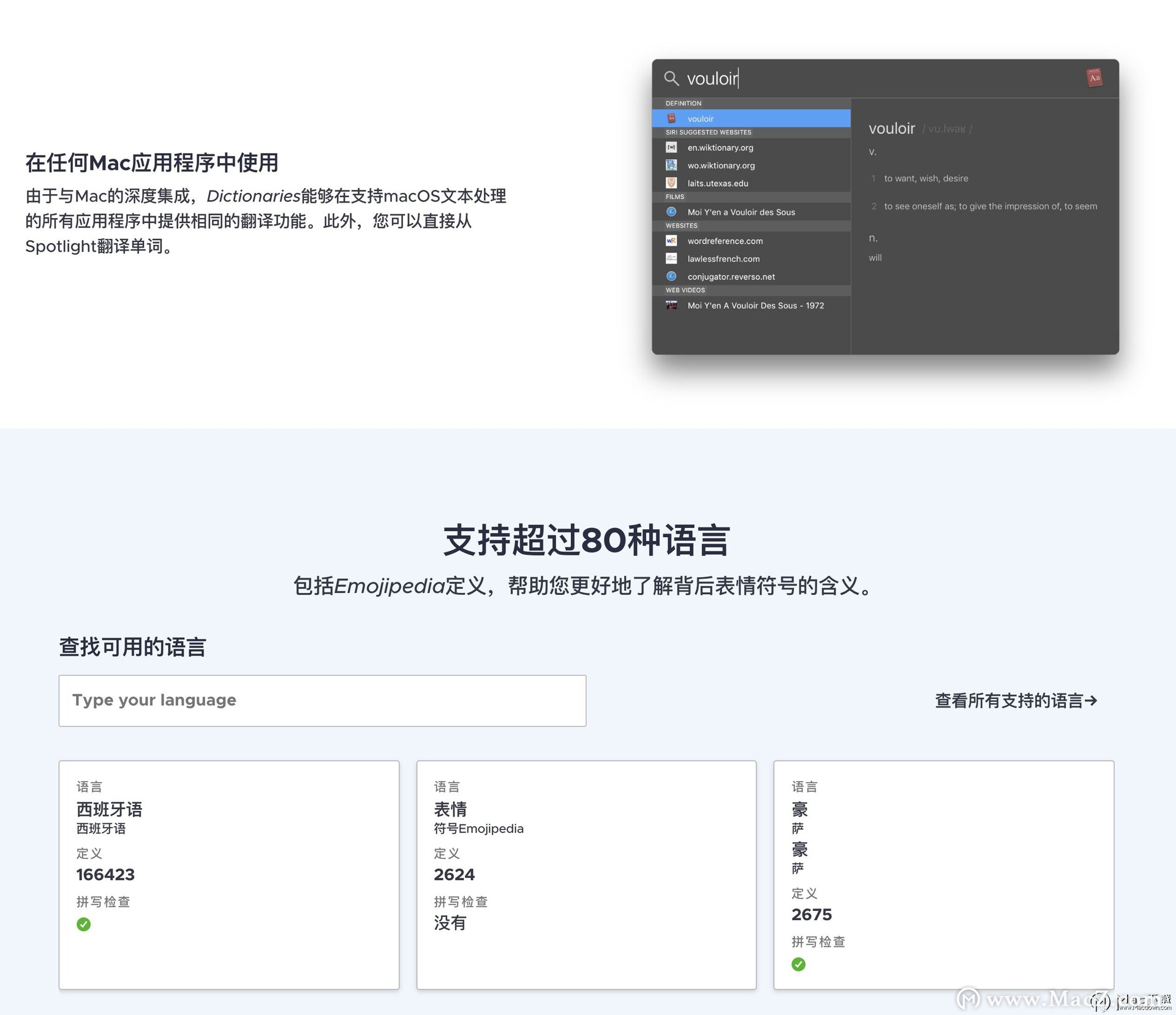The width and height of the screenshot is (1176, 1015).
Task: Click the 支持超过80种语言 heading
Action: [x=587, y=540]
